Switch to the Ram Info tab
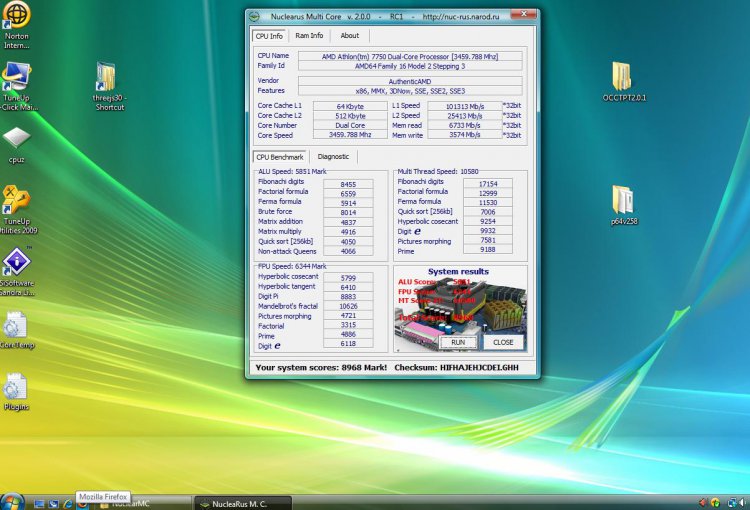Image resolution: width=750 pixels, height=510 pixels. [309, 35]
